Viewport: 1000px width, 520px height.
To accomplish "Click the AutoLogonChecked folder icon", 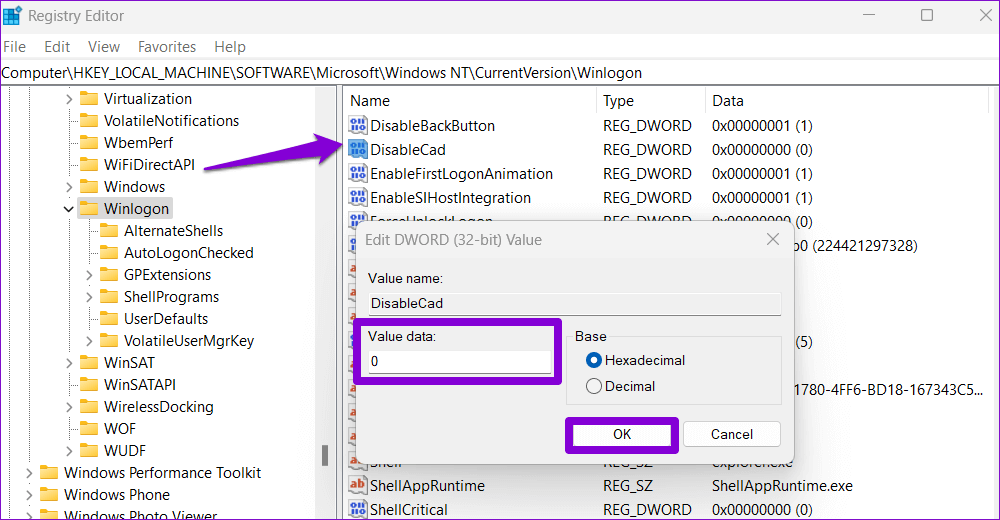I will coord(109,253).
